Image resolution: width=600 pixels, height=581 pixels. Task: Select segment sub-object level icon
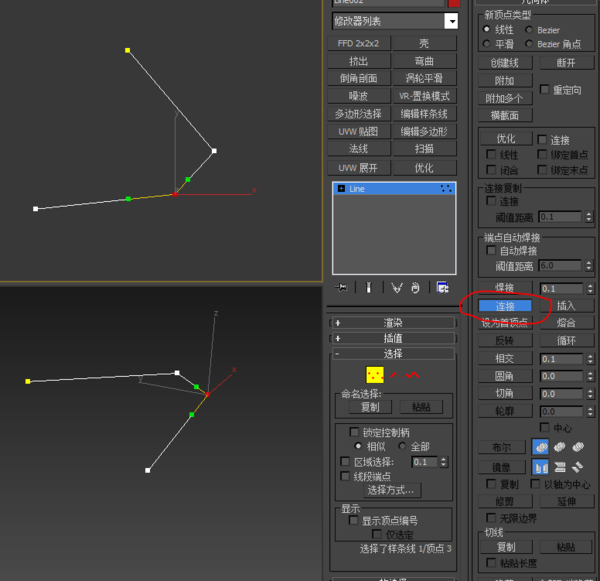tap(394, 375)
